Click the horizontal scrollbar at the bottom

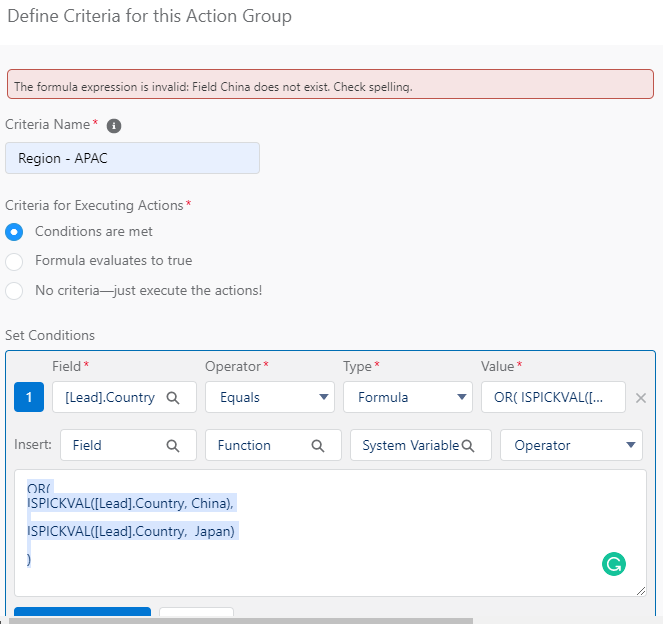[300, 621]
